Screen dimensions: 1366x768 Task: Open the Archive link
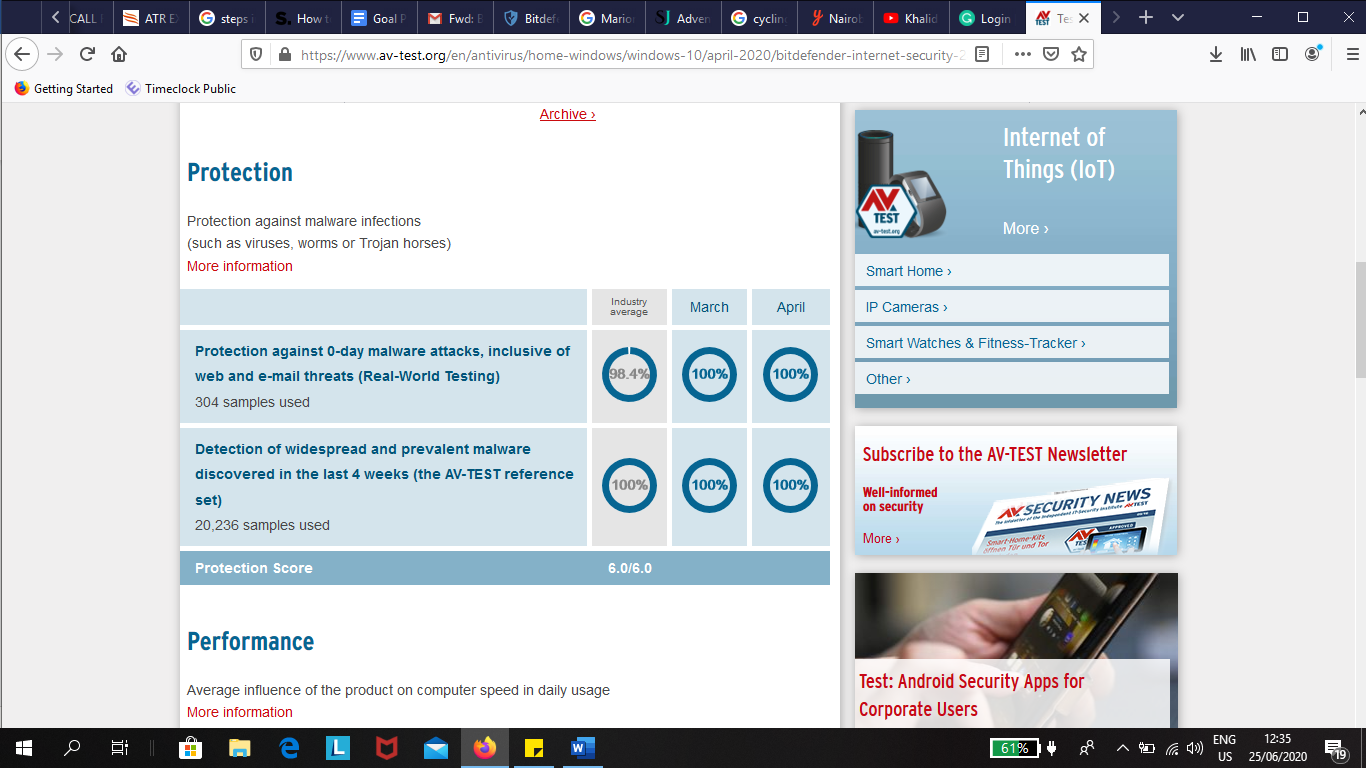coord(567,114)
